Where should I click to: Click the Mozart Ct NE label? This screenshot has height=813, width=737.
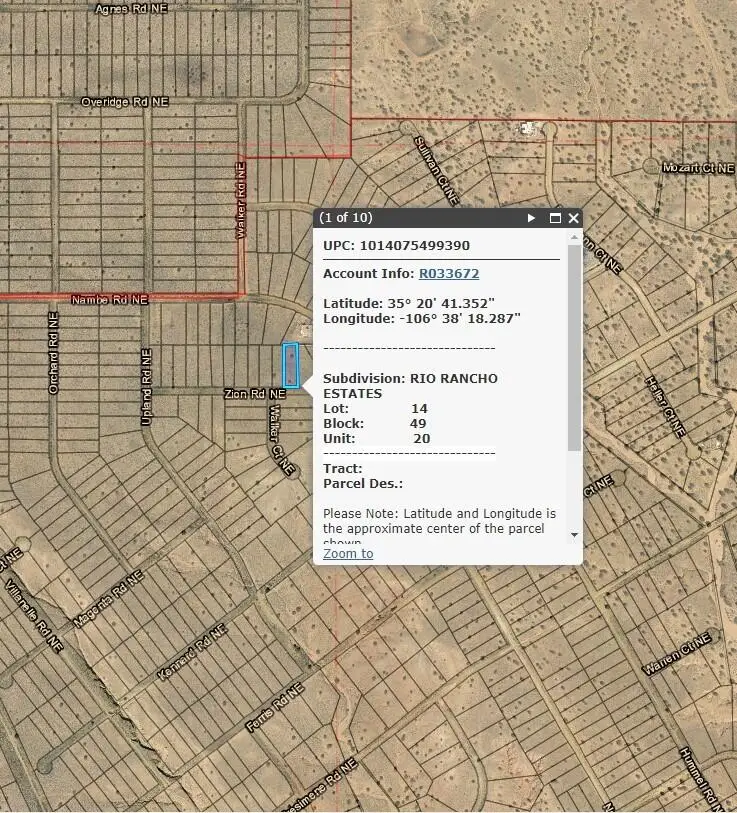(x=697, y=167)
